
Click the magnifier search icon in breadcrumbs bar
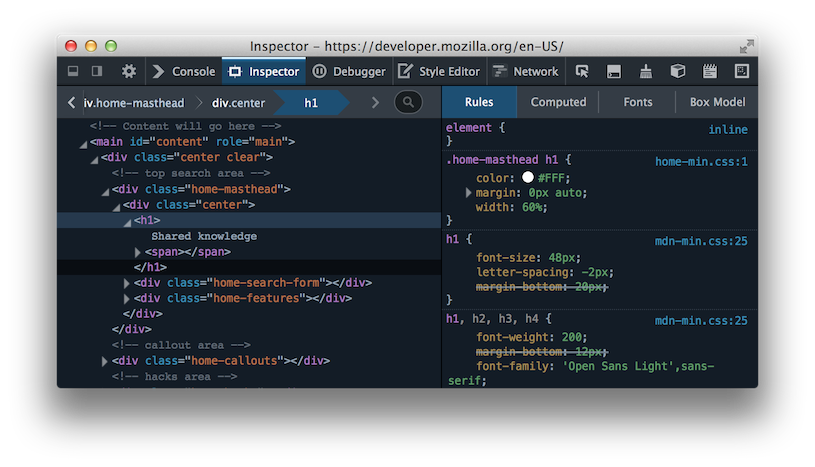408,102
